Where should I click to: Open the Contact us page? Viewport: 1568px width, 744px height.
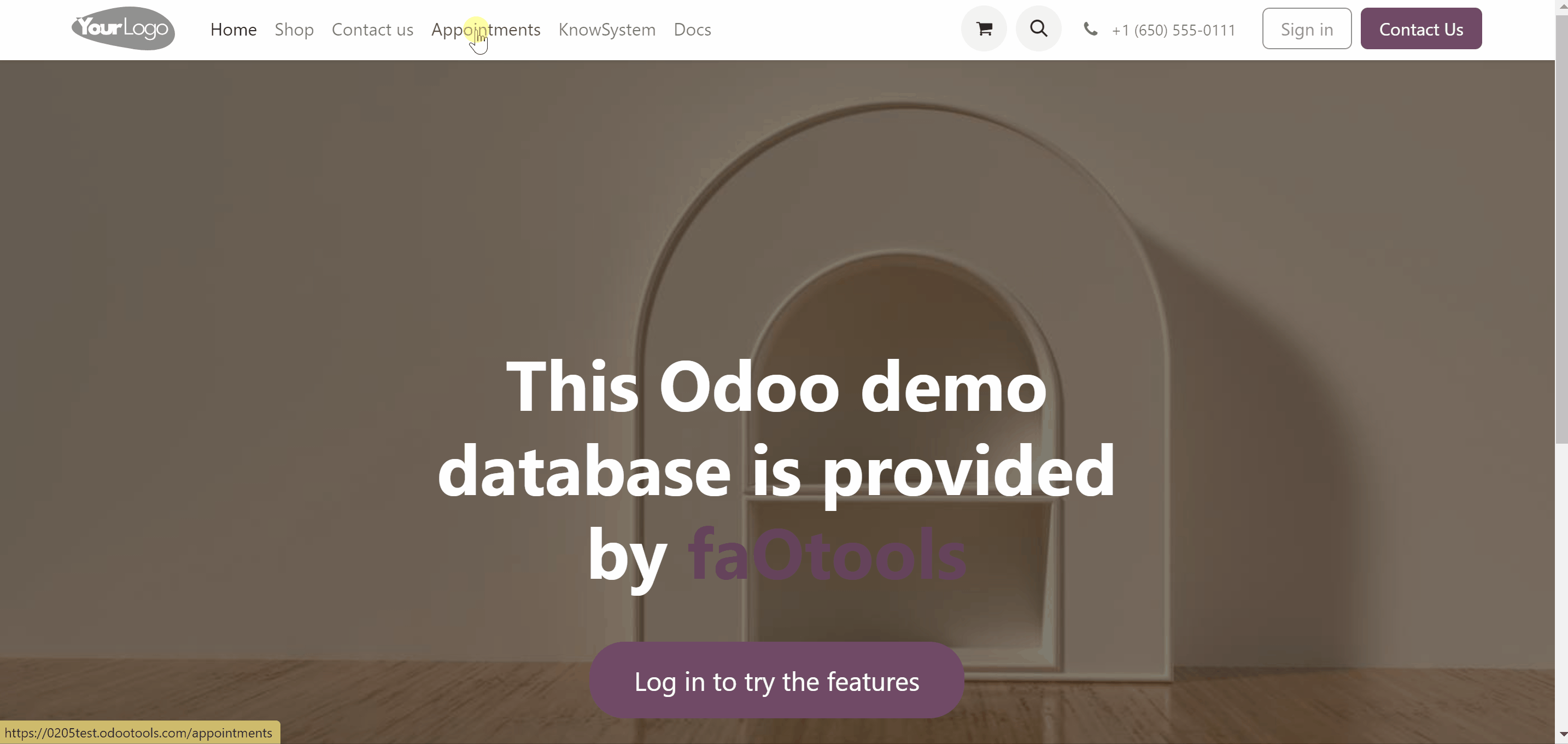tap(372, 29)
